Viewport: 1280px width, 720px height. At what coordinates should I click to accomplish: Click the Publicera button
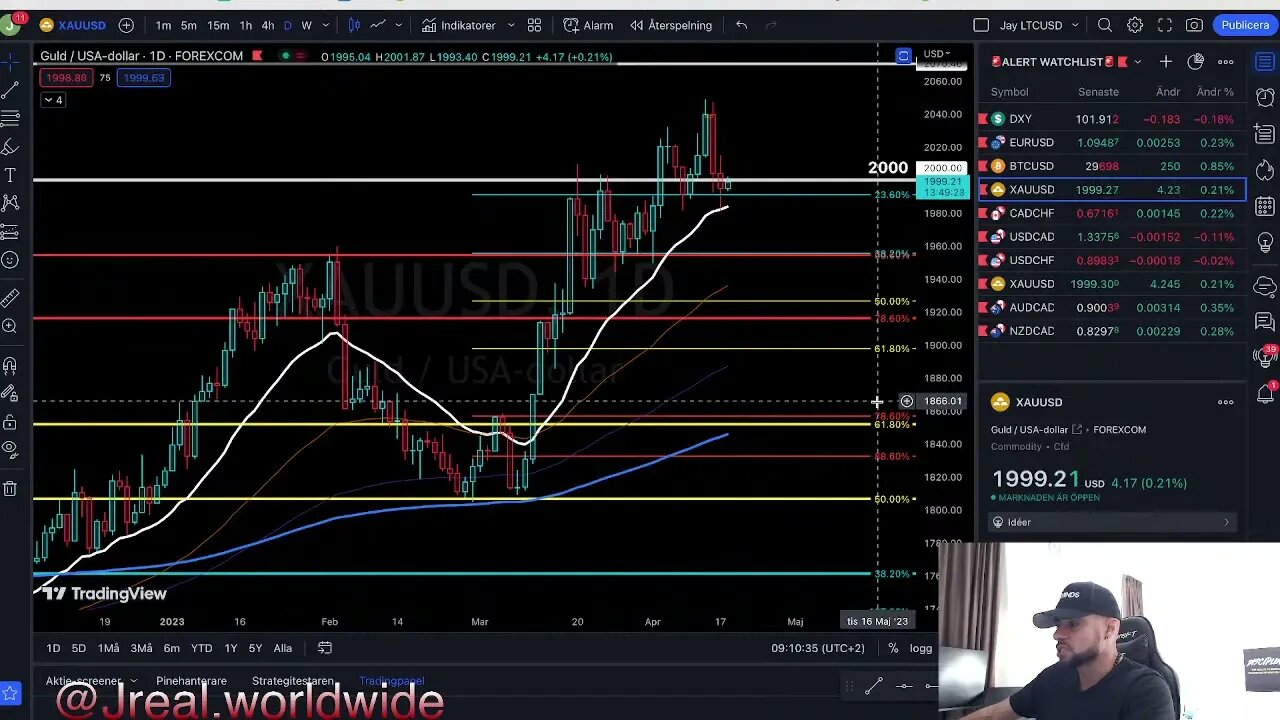click(1245, 25)
